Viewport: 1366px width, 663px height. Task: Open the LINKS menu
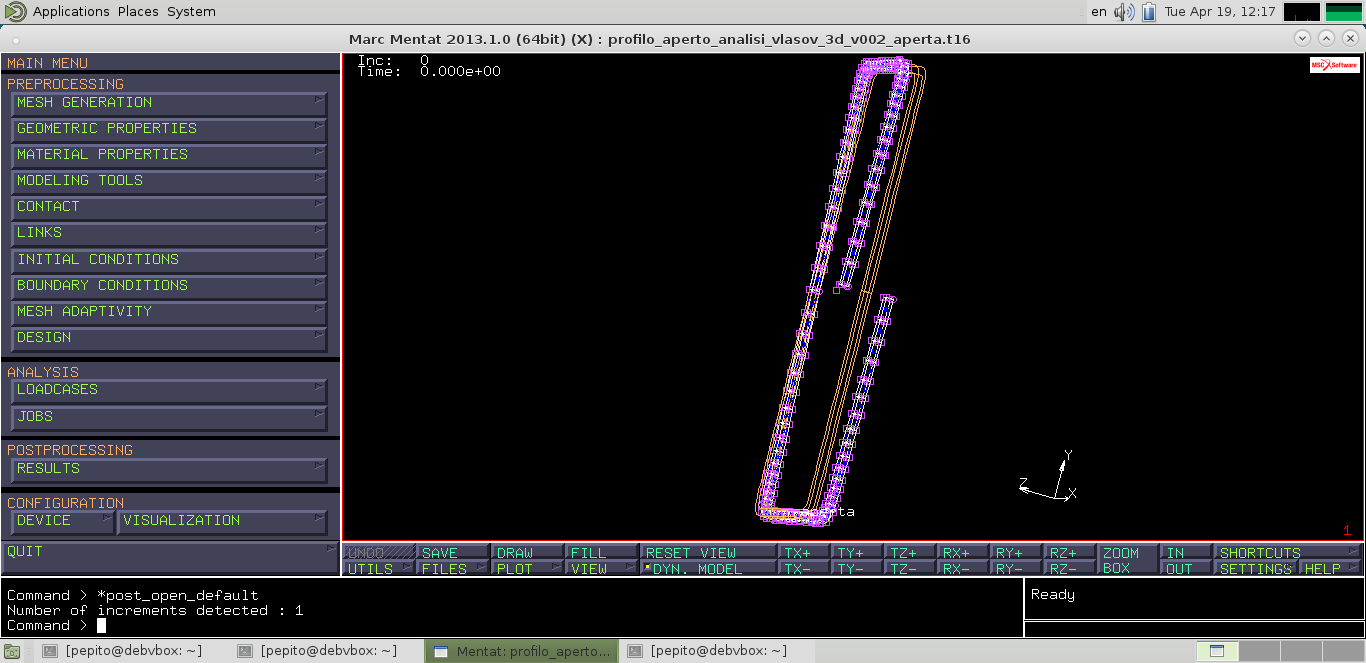tap(169, 233)
